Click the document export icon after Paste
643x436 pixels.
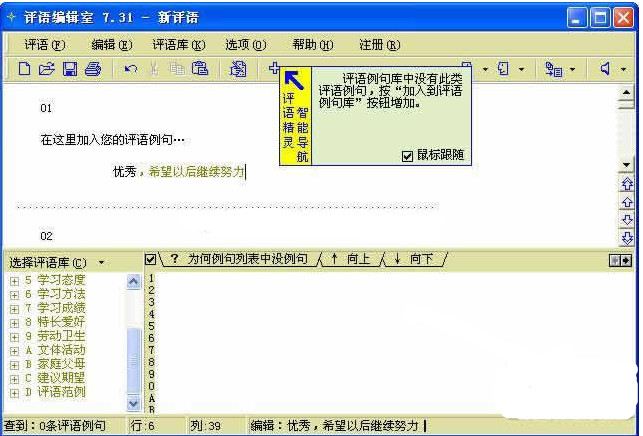pos(238,68)
